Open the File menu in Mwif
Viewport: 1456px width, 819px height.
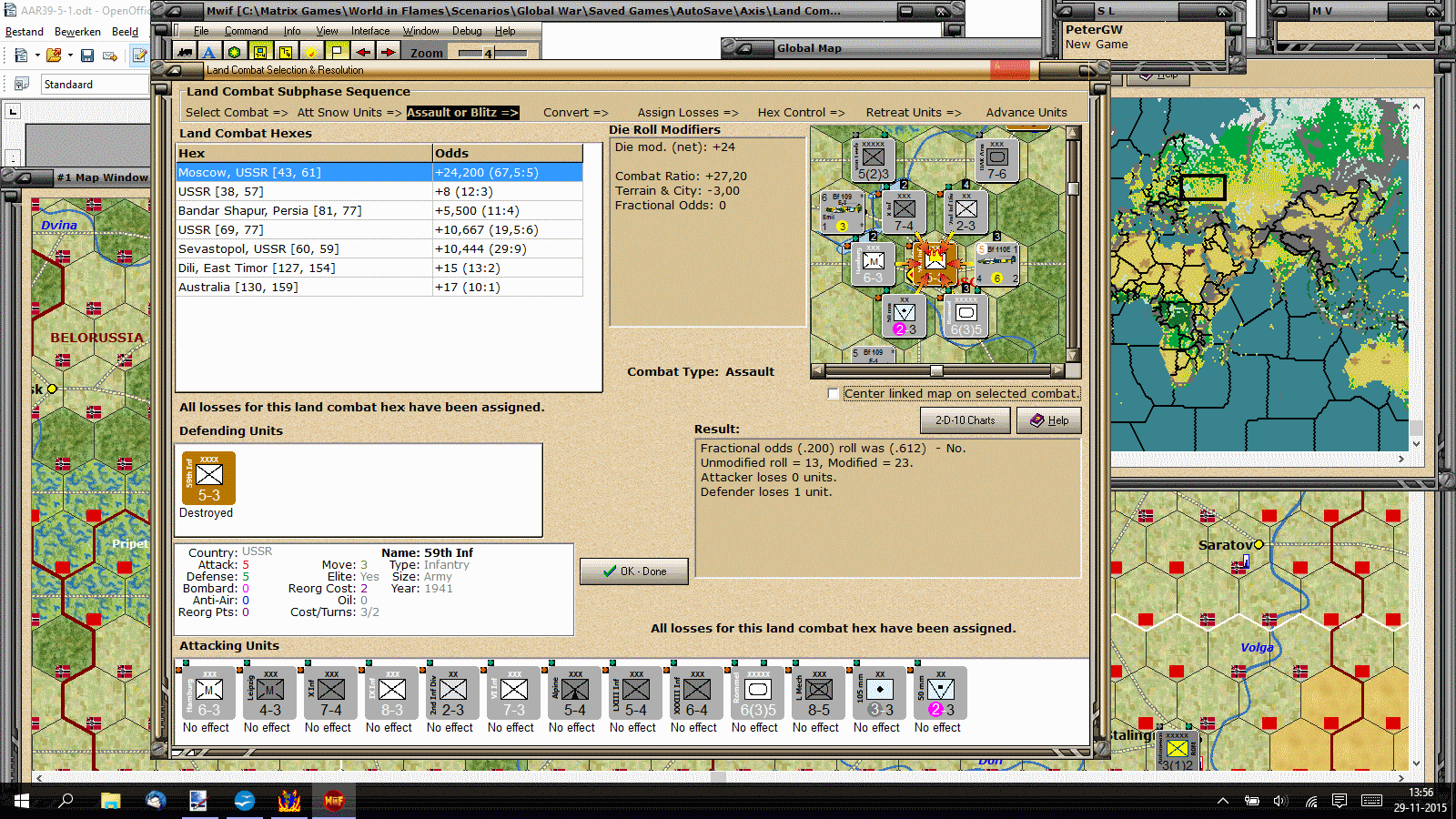[201, 31]
